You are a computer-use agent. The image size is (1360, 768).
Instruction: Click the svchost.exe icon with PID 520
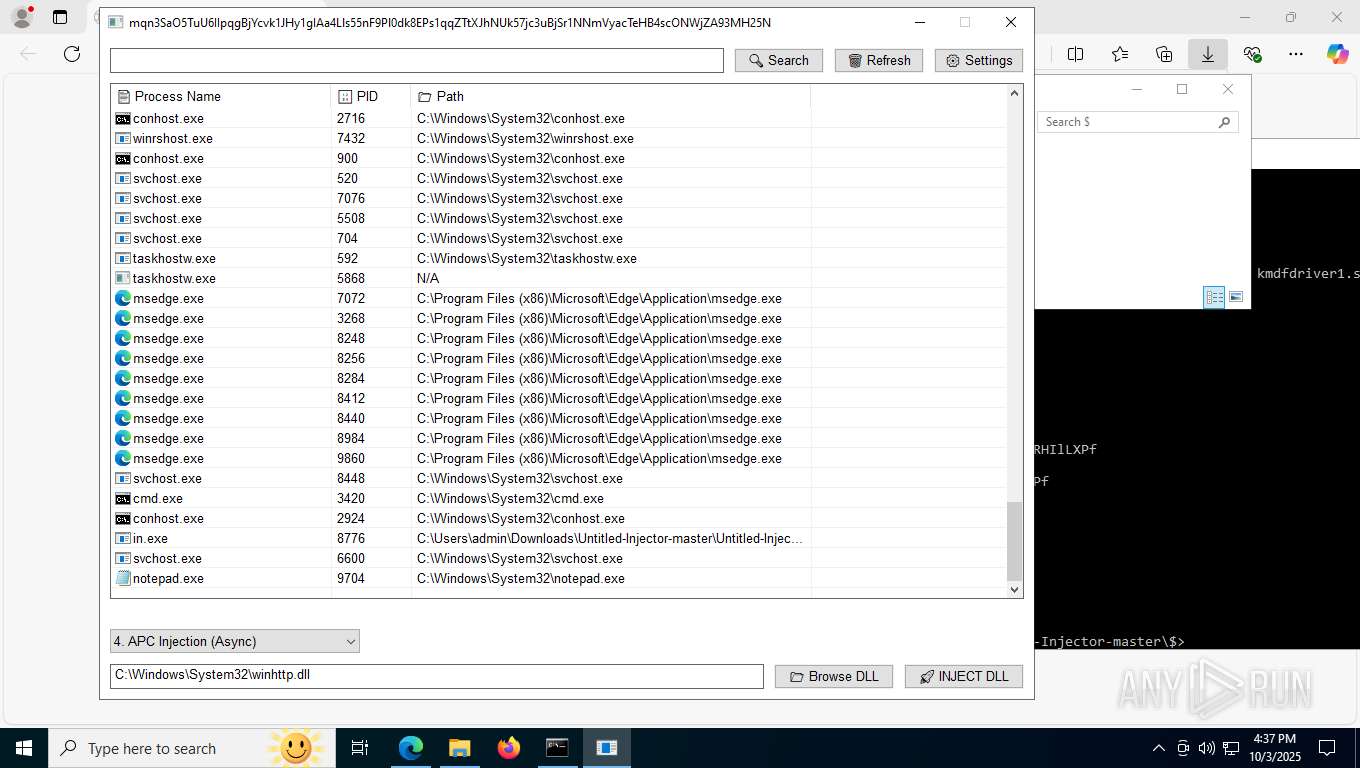(123, 178)
